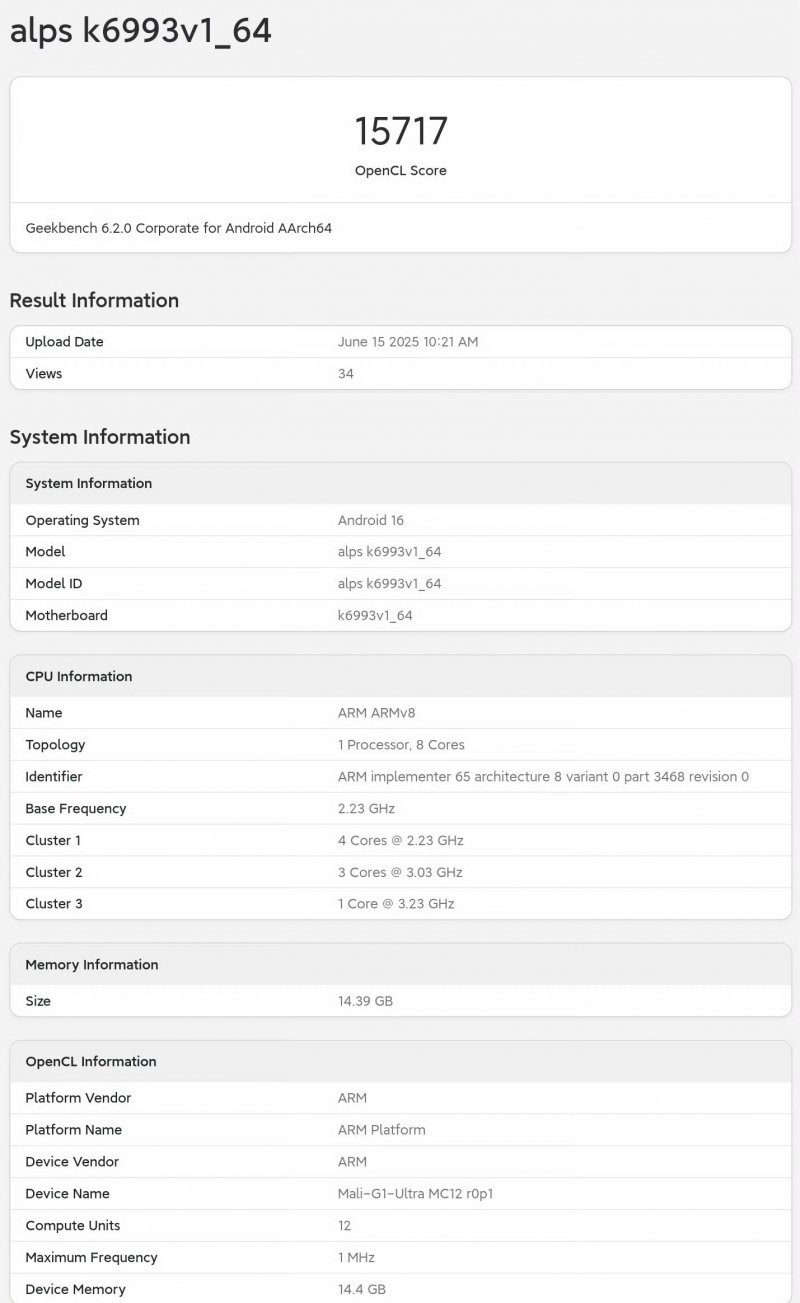Viewport: 800px width, 1303px height.
Task: Click the OpenCL Score label
Action: pos(400,171)
